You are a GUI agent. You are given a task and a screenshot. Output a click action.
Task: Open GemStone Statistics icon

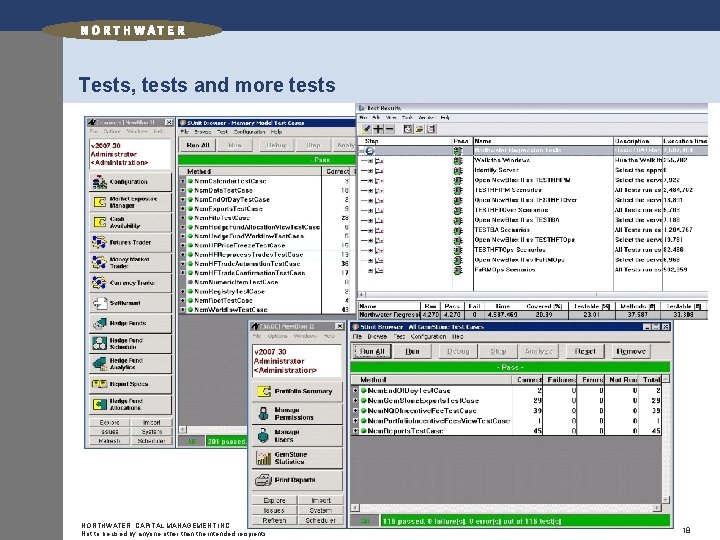(264, 458)
